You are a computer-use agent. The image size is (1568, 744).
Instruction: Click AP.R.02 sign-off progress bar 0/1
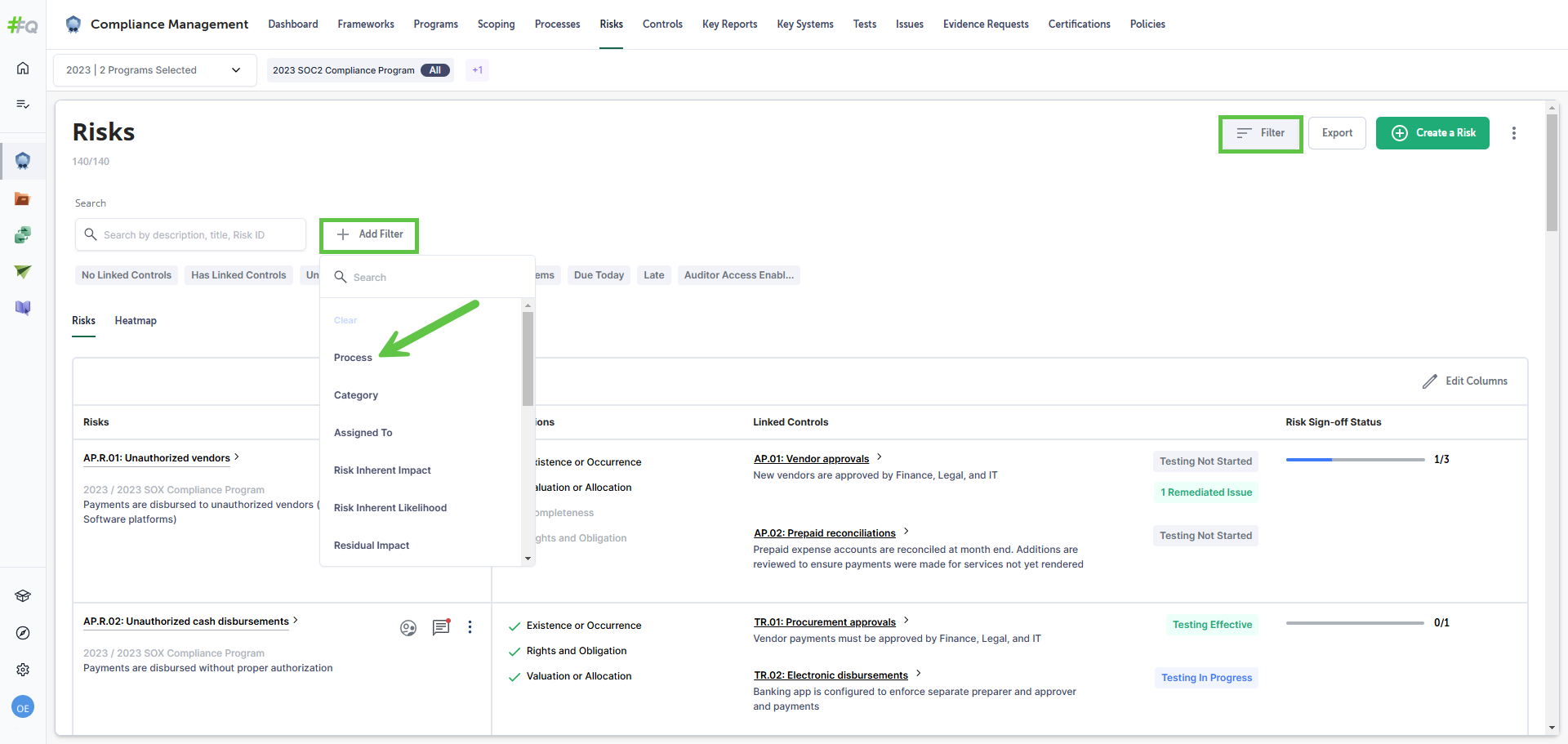click(x=1355, y=623)
